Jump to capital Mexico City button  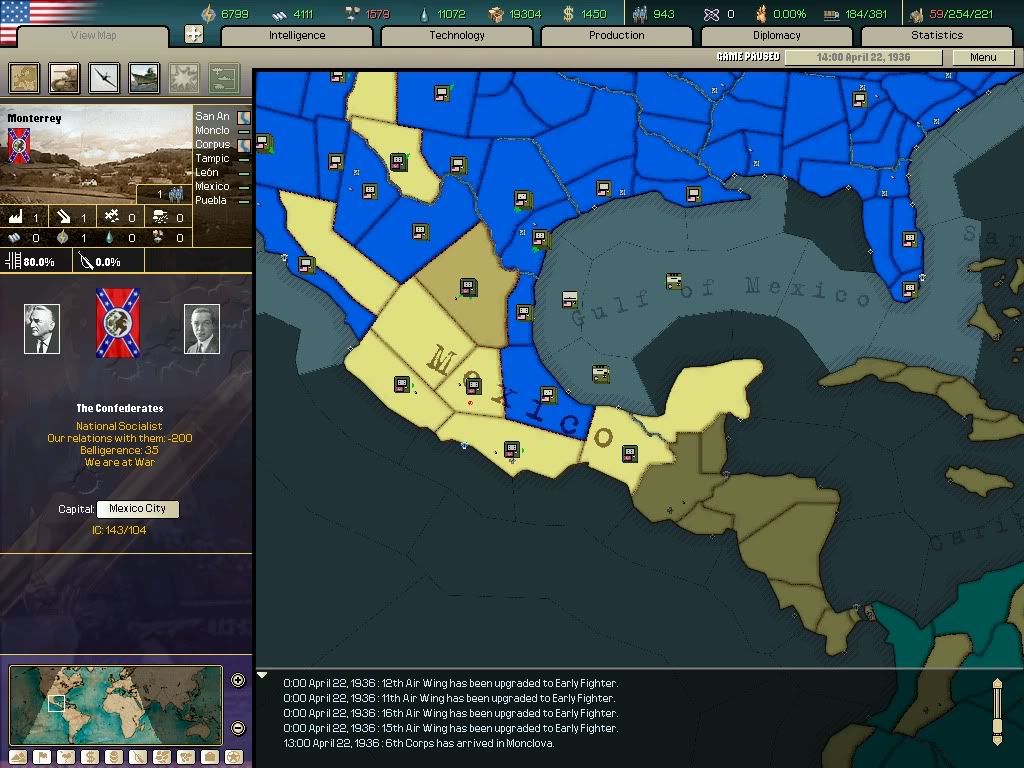pyautogui.click(x=137, y=509)
